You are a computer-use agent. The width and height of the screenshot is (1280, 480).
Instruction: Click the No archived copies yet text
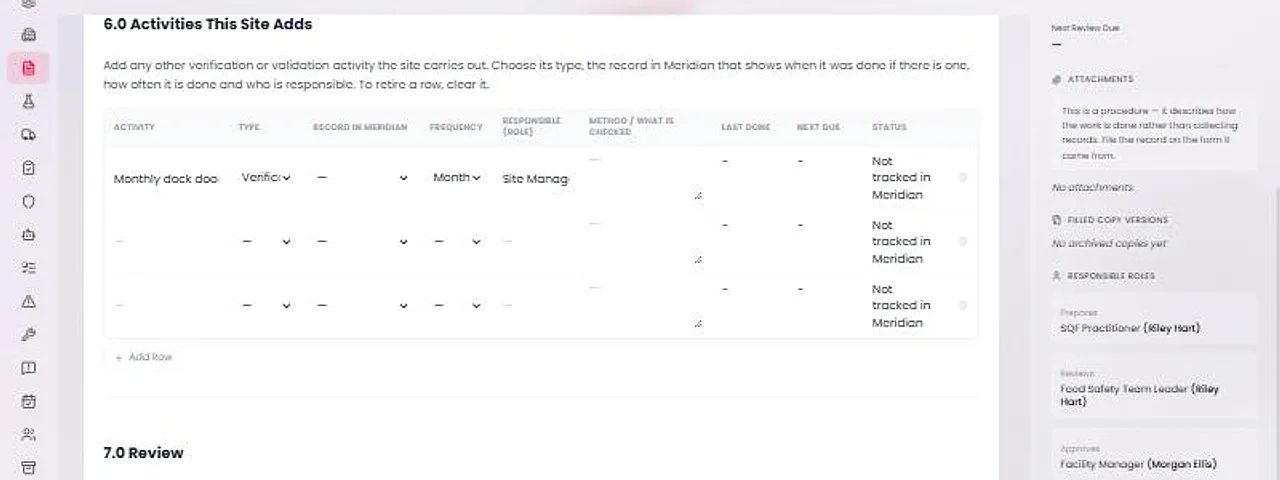[1109, 243]
